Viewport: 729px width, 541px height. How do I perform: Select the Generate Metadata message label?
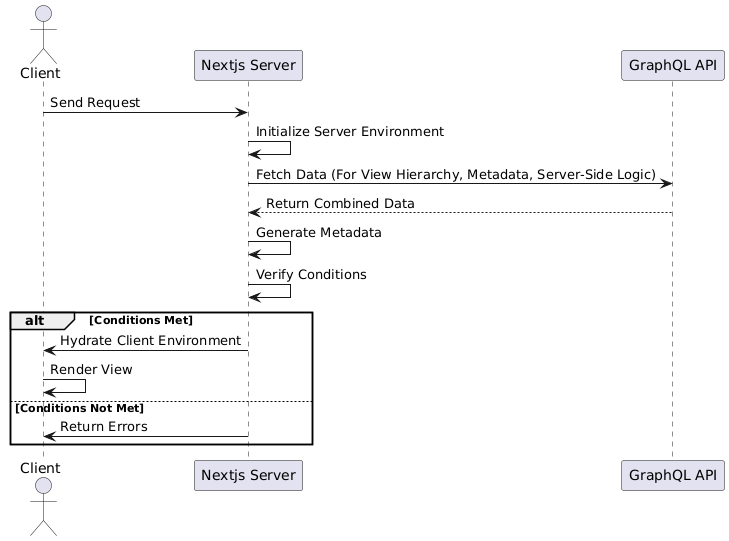point(318,233)
